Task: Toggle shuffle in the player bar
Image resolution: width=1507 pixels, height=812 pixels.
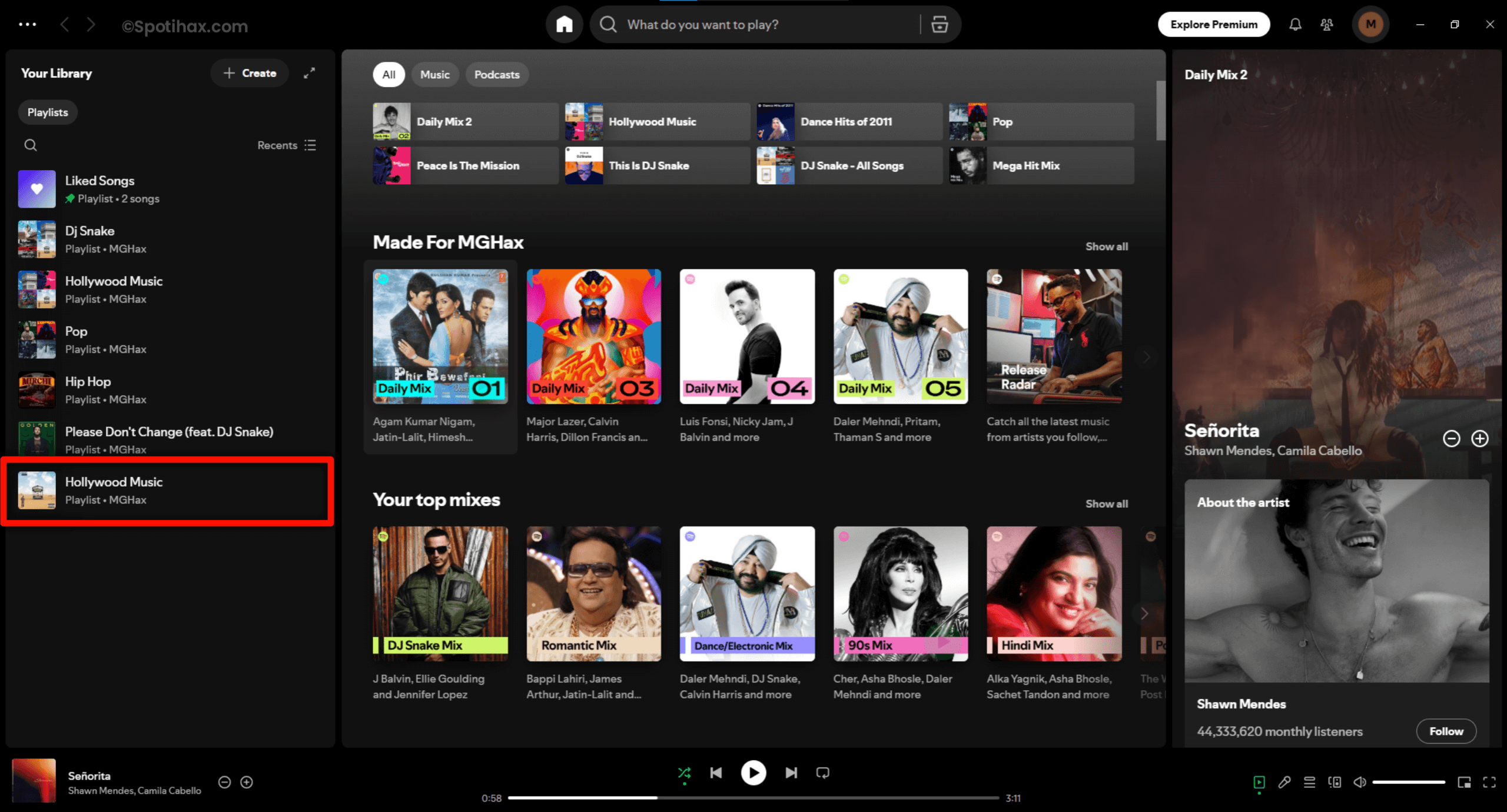Action: pyautogui.click(x=684, y=773)
